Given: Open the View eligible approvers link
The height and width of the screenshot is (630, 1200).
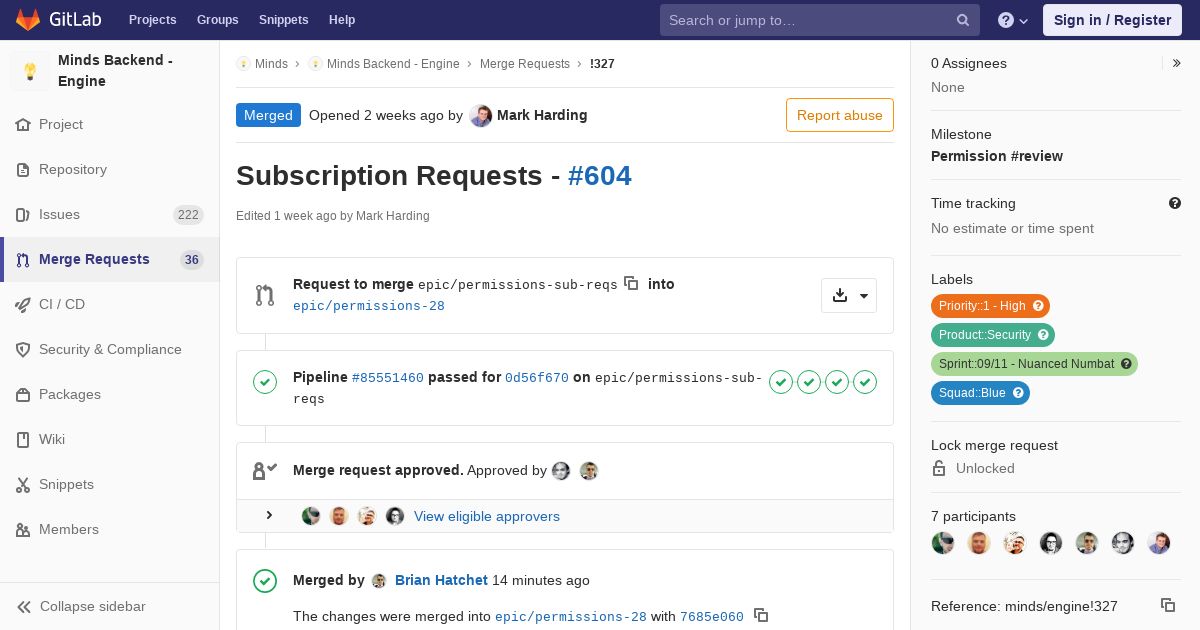Looking at the screenshot, I should coord(487,516).
